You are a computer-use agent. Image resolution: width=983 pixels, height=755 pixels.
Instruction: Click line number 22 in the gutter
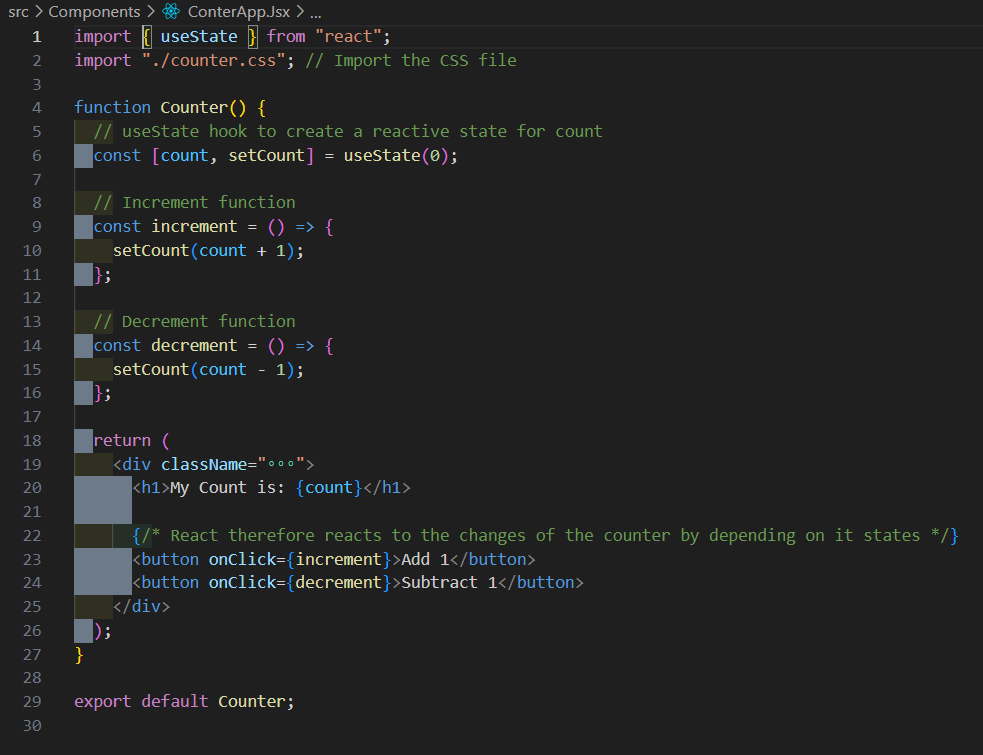click(32, 536)
